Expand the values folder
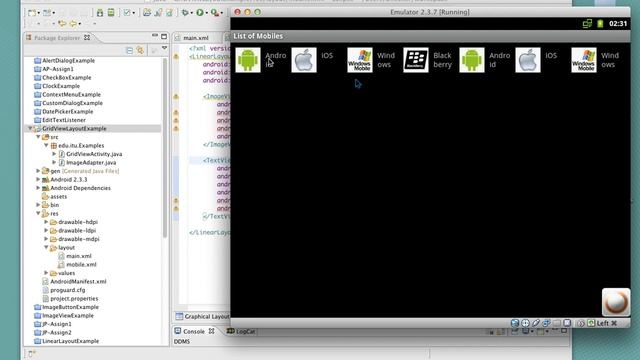Viewport: 640px width, 360px height. pos(46,273)
